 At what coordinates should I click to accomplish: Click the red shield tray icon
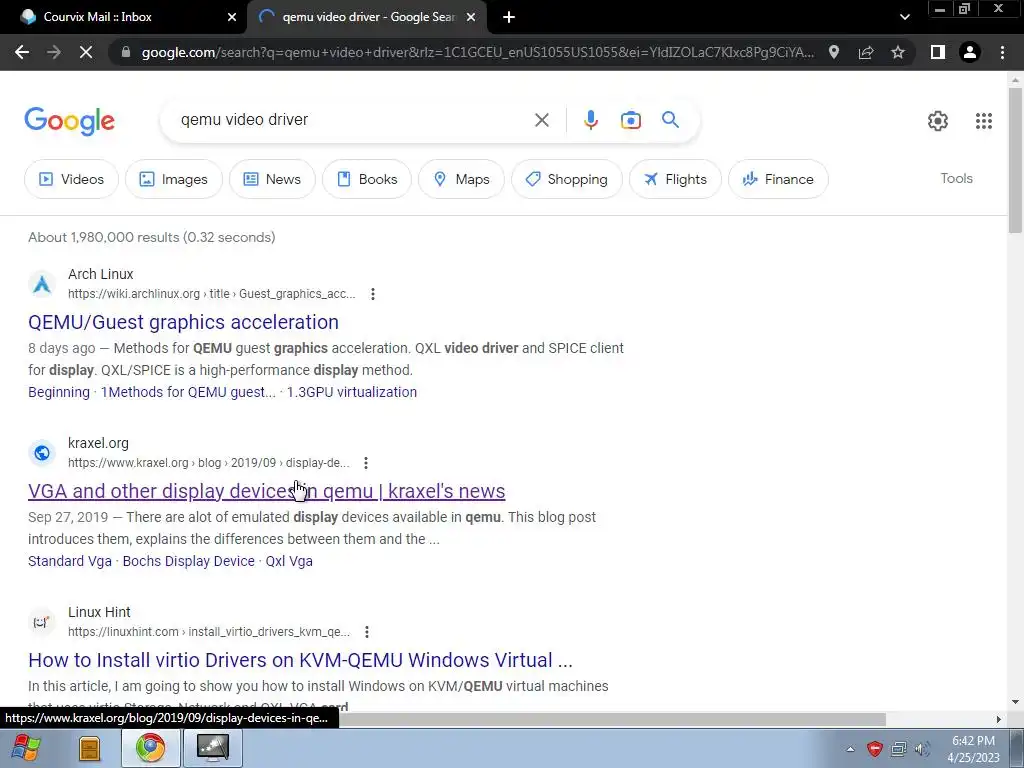pos(874,749)
